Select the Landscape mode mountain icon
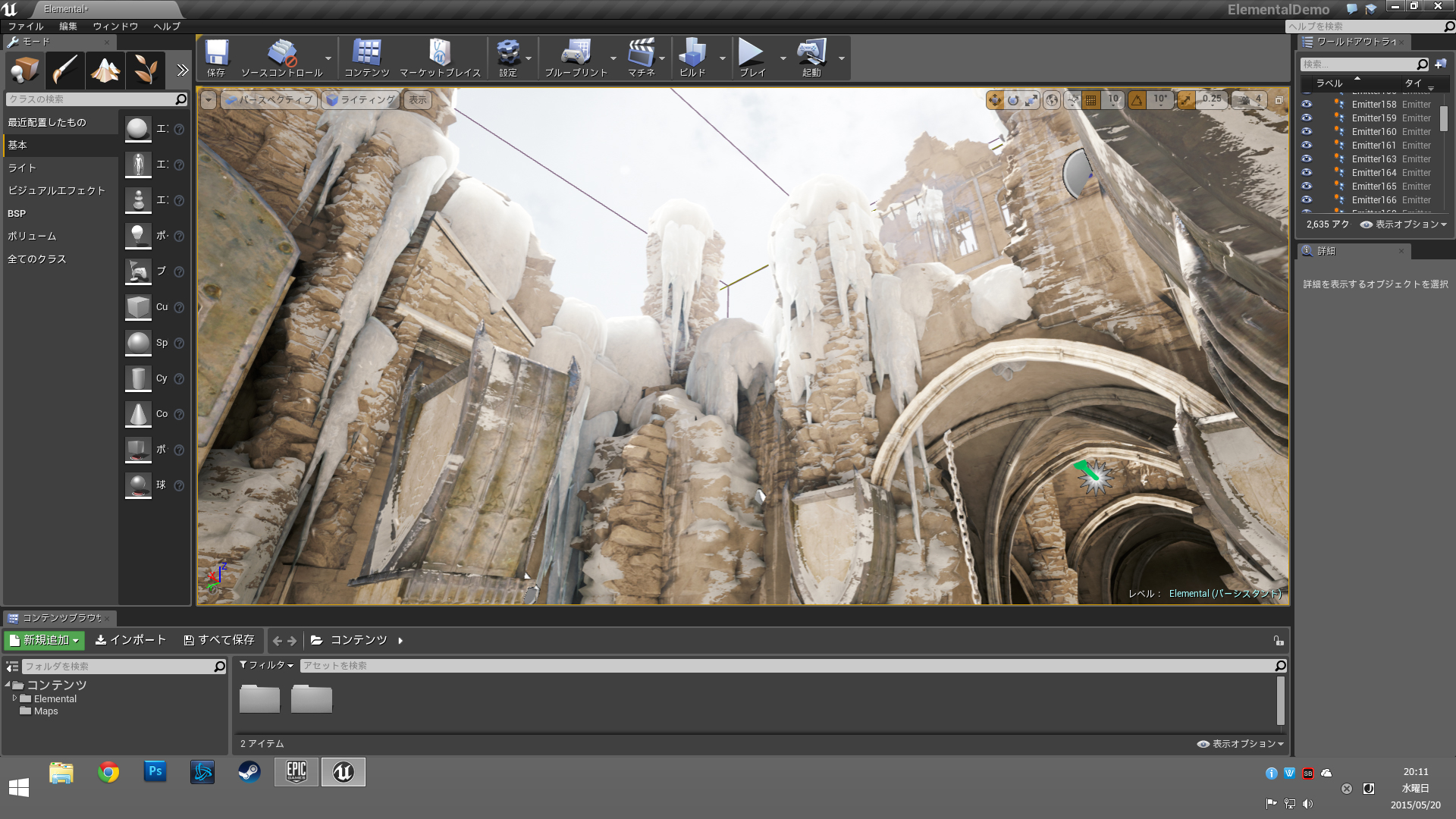This screenshot has height=819, width=1456. click(x=105, y=71)
